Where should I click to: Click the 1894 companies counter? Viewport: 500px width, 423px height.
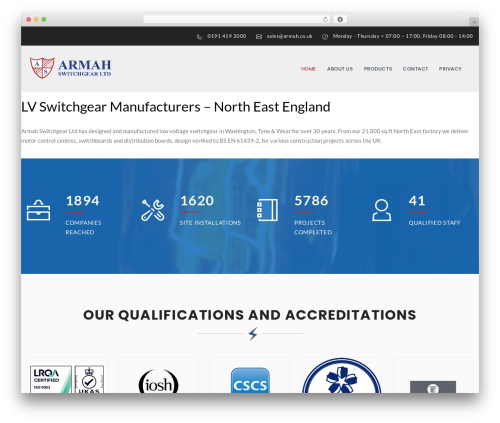pyautogui.click(x=82, y=201)
